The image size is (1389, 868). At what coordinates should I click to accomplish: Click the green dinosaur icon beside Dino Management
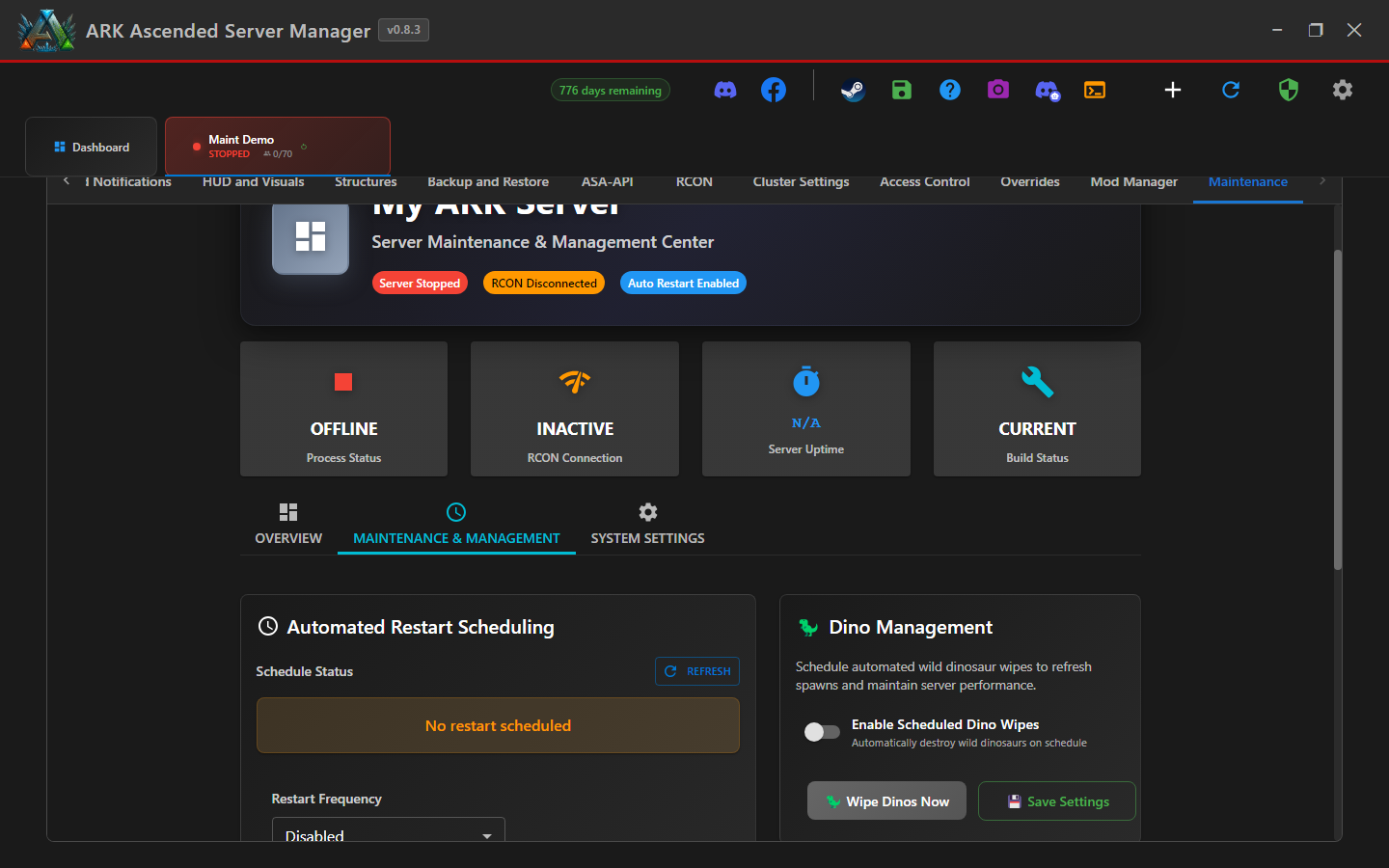point(808,628)
